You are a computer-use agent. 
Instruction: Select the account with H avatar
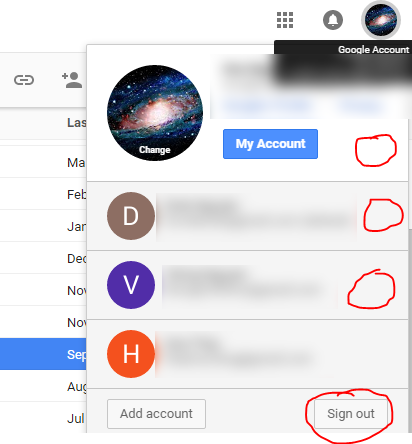247,354
